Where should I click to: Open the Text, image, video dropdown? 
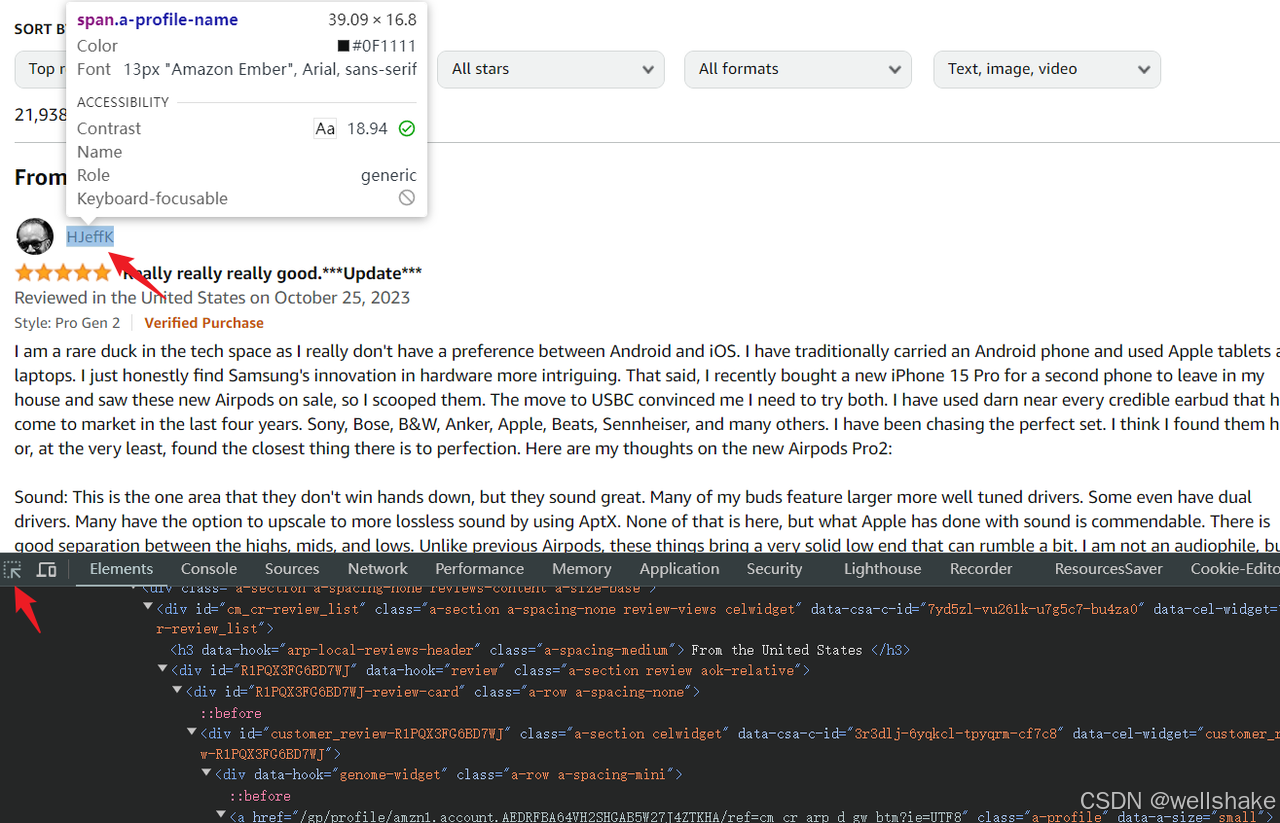[1047, 69]
